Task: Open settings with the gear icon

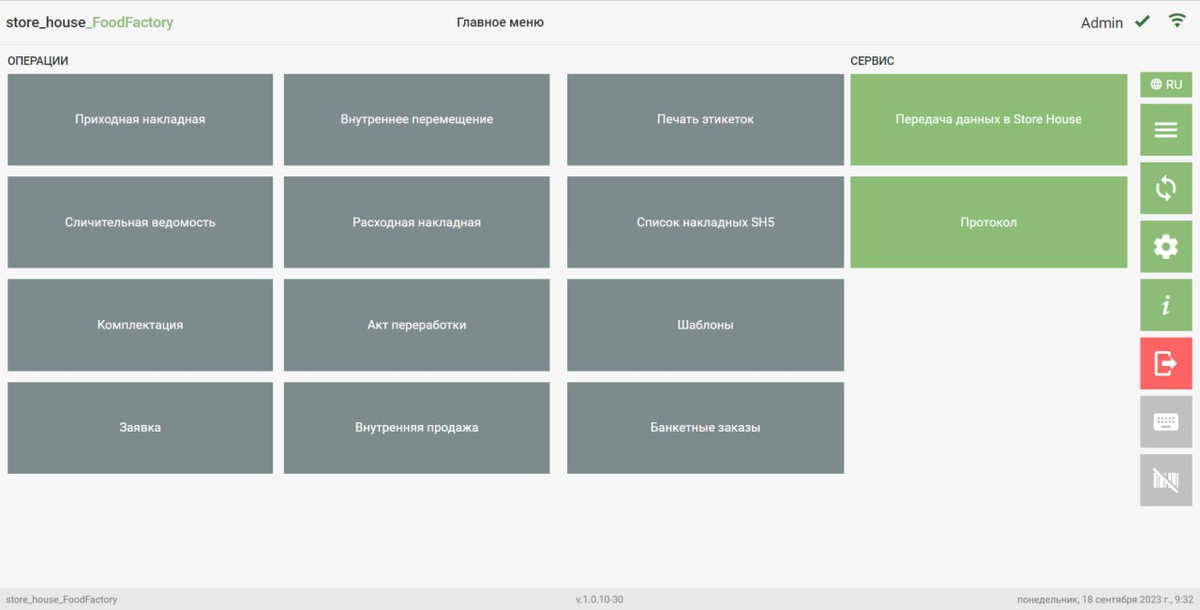Action: click(1166, 247)
